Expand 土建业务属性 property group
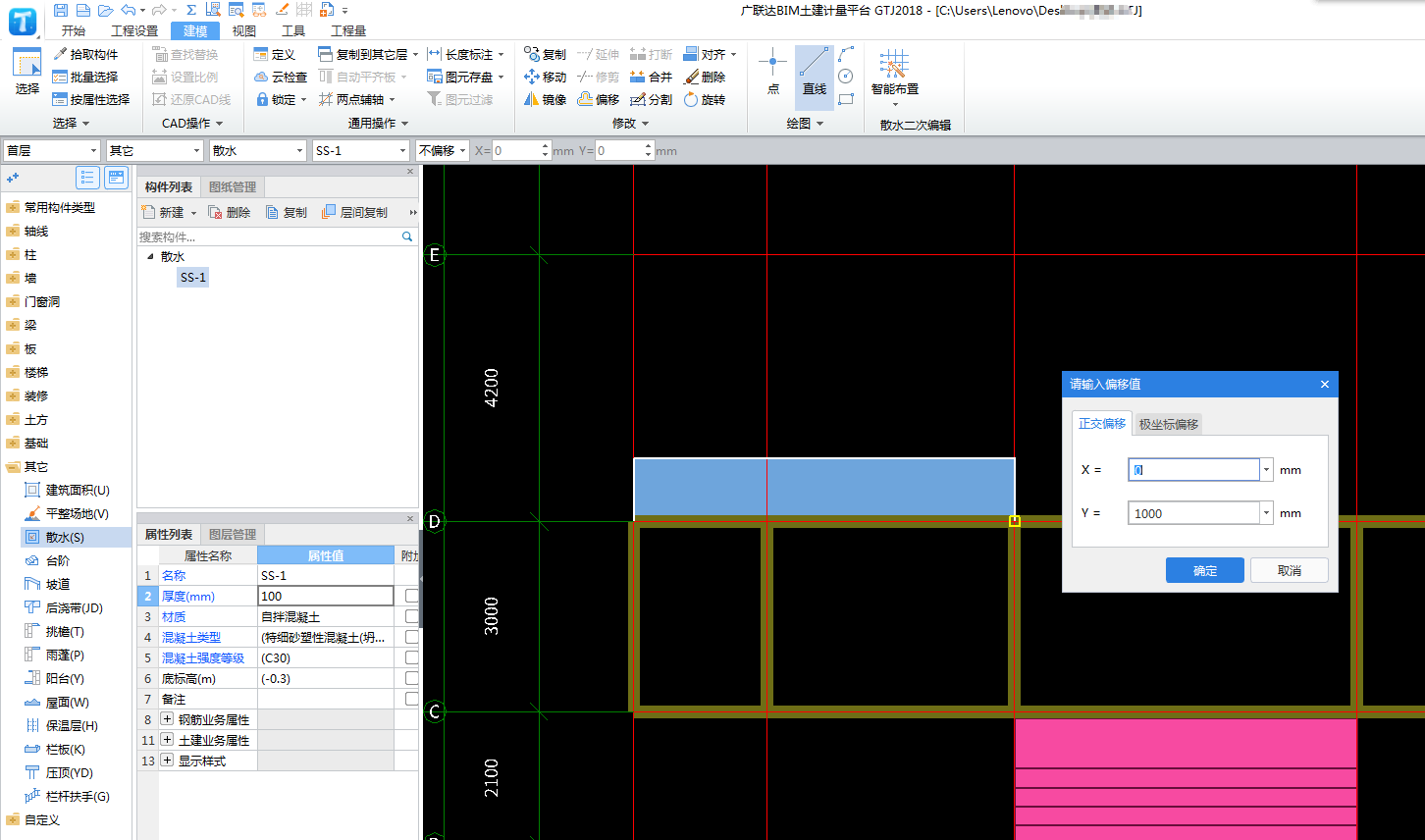This screenshot has width=1425, height=840. [x=167, y=740]
